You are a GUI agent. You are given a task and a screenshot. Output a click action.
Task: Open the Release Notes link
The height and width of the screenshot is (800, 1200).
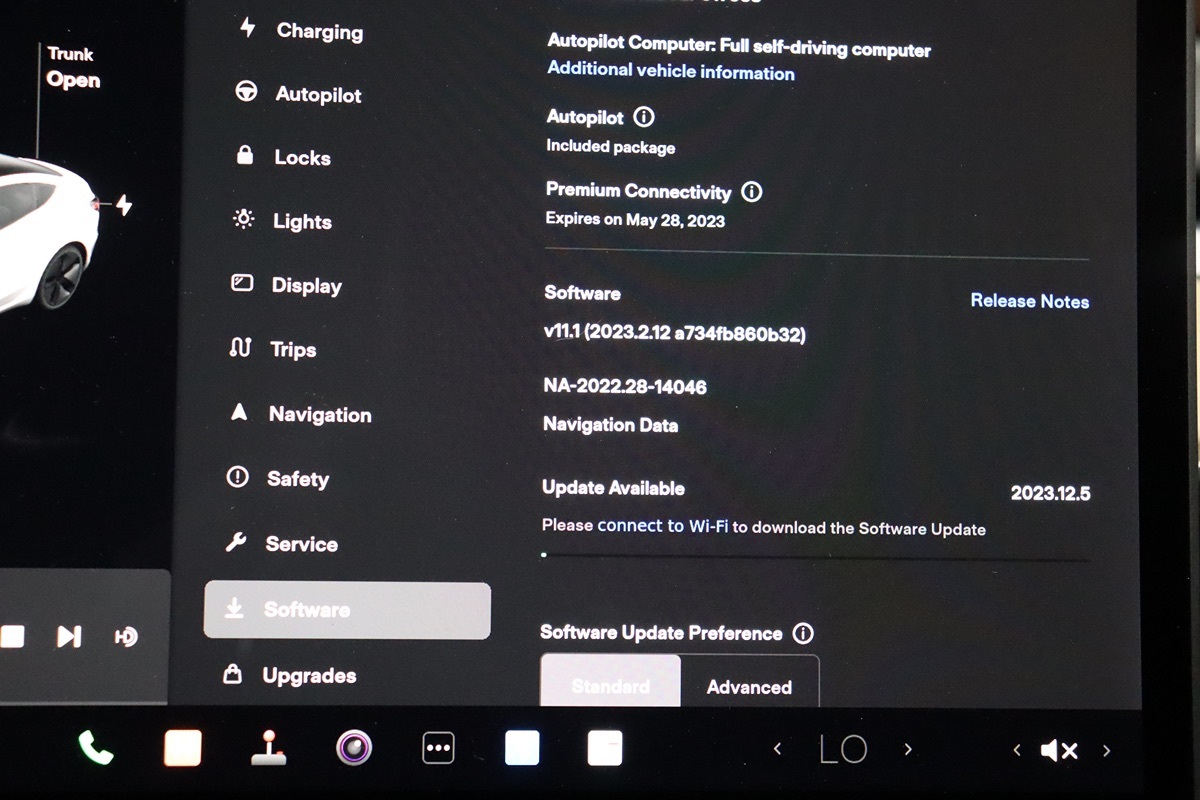1029,301
